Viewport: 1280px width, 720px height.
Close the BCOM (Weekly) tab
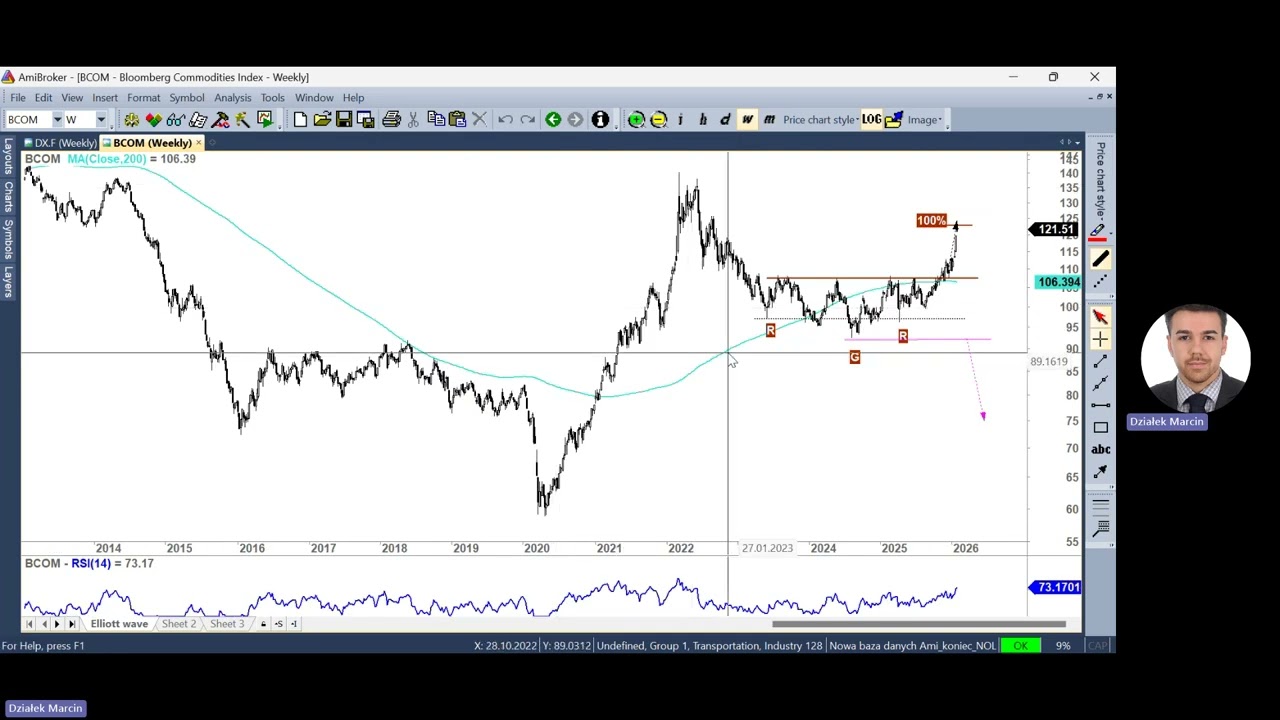pyautogui.click(x=198, y=143)
